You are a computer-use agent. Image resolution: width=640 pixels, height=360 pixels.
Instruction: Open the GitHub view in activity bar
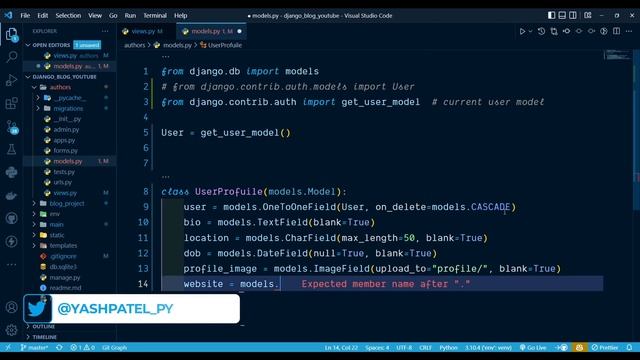pyautogui.click(x=11, y=218)
